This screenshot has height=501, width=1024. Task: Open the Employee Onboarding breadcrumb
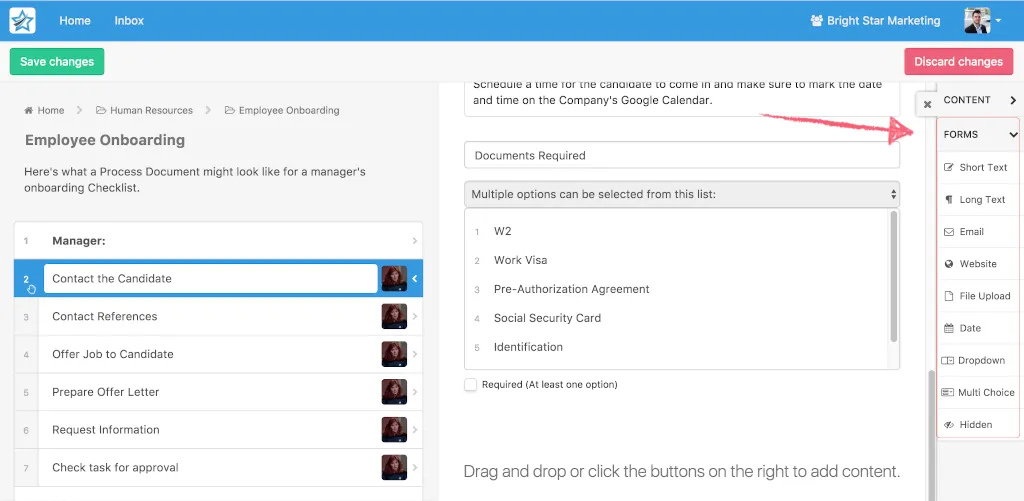pyautogui.click(x=289, y=110)
